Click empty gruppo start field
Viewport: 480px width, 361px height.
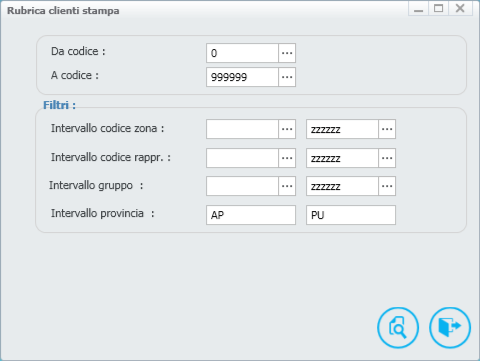click(x=242, y=186)
